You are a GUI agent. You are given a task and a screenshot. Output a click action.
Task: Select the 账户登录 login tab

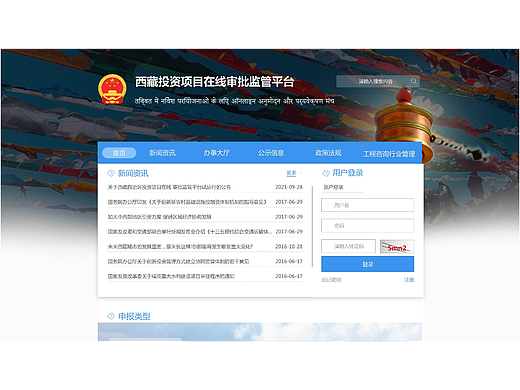pyautogui.click(x=333, y=187)
